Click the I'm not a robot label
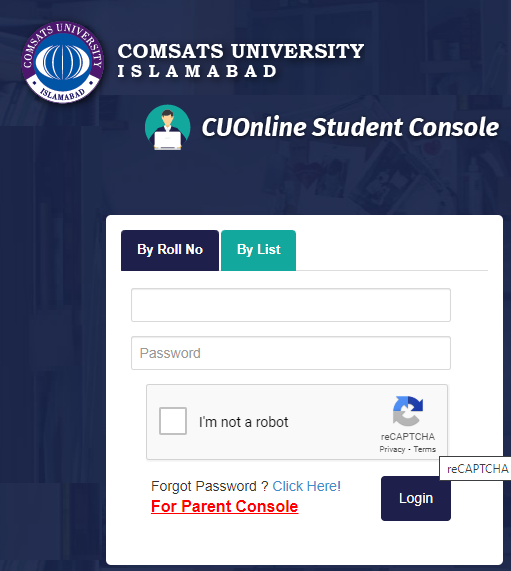This screenshot has width=511, height=571. (x=243, y=422)
